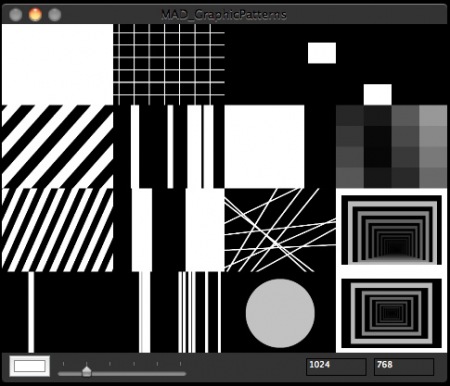This screenshot has width=450, height=386.
Task: Select the white grid lines pattern thumbnail
Action: pyautogui.click(x=169, y=64)
